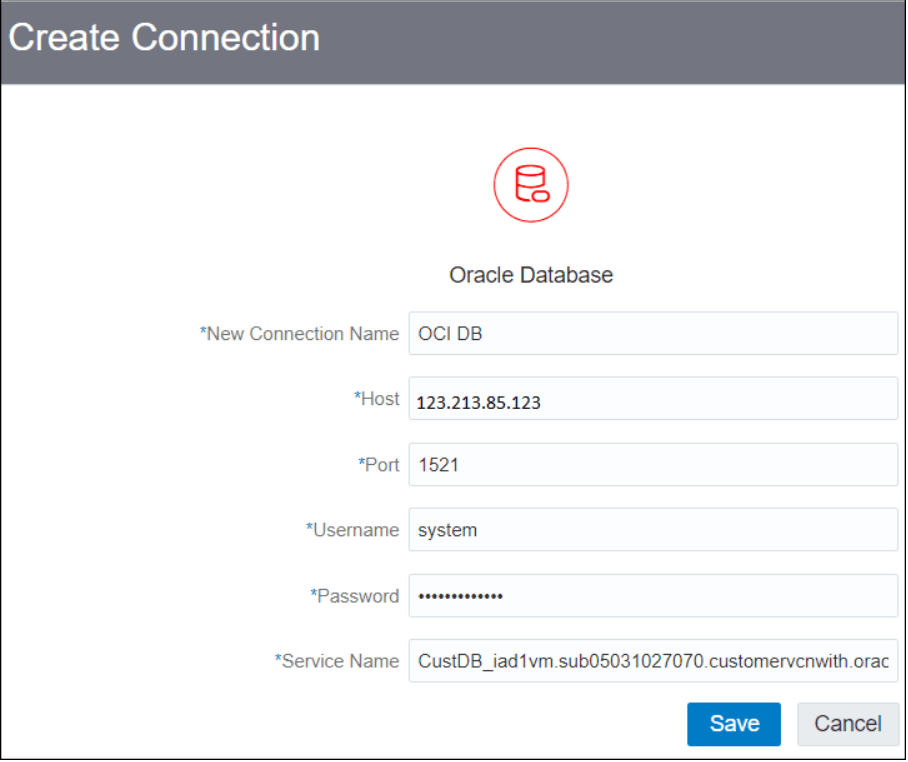Screen dimensions: 908x762
Task: Click the Create Connection title text
Action: point(164,38)
